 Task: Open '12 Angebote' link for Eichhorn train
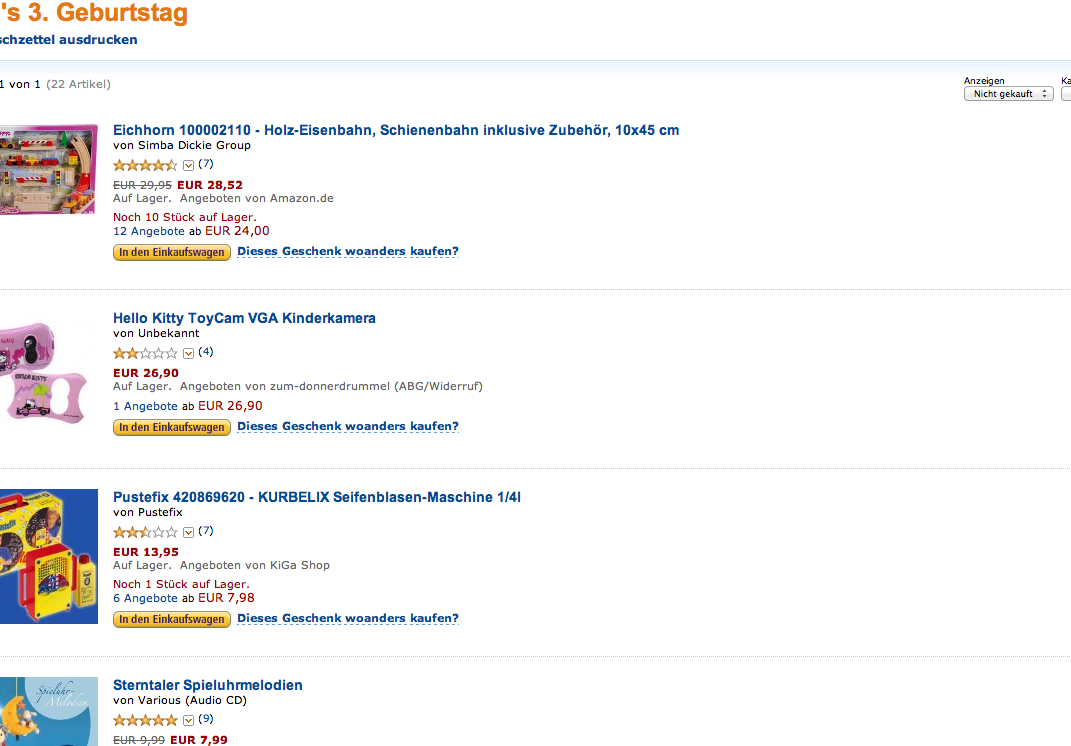(149, 231)
